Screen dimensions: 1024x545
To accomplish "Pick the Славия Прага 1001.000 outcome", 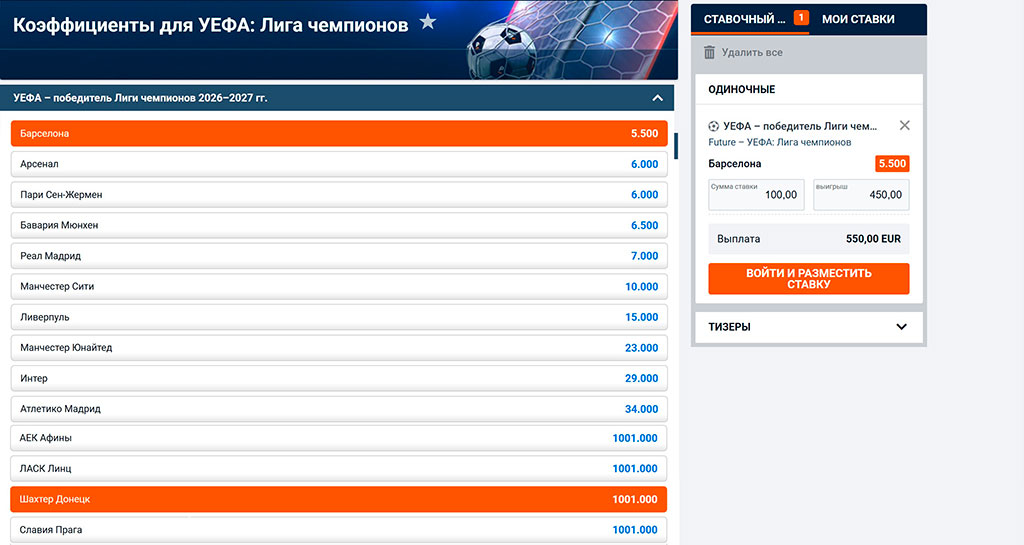I will 339,530.
